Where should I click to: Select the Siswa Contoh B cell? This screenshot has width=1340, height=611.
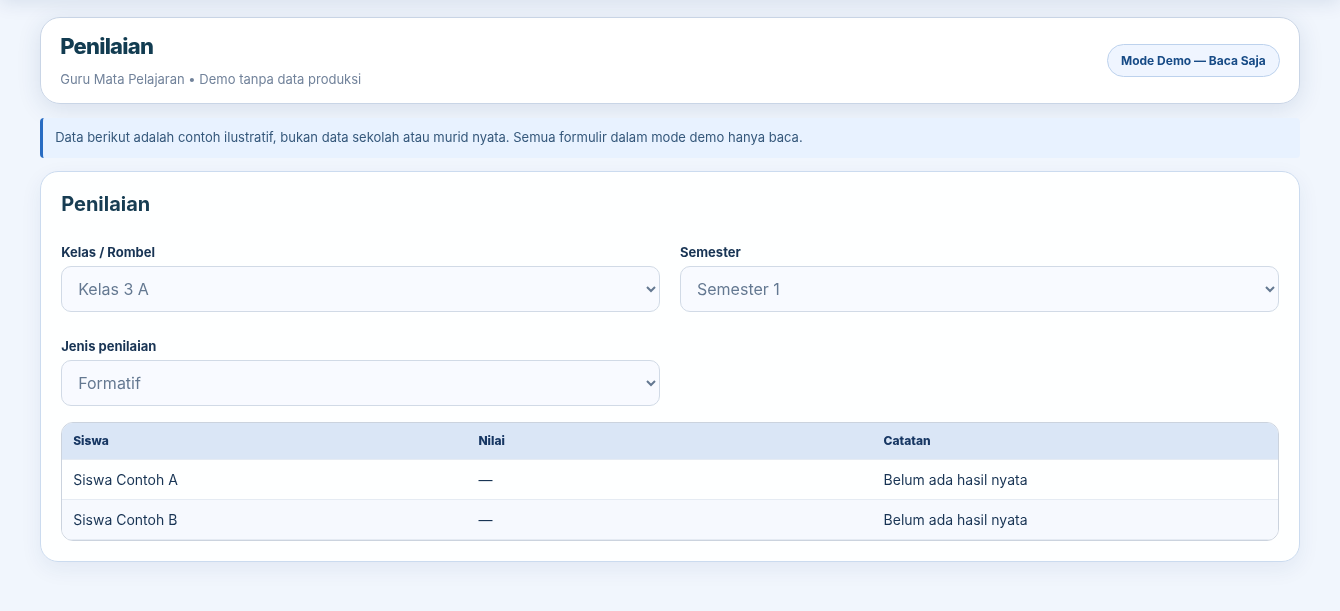point(264,520)
